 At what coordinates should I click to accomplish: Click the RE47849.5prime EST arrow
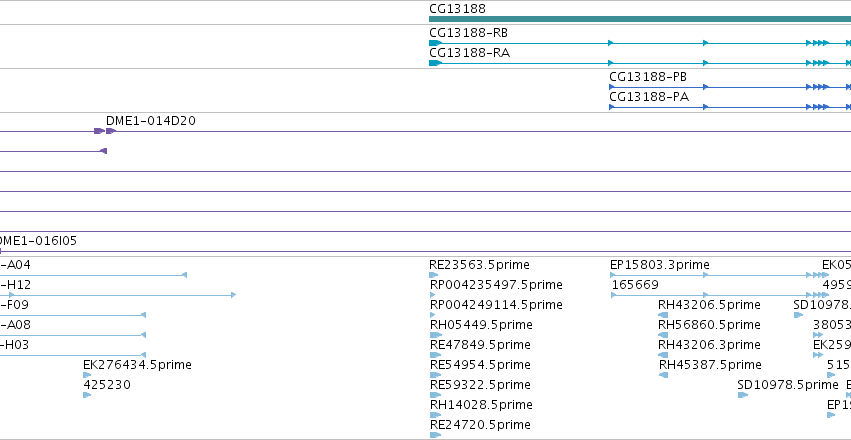tap(435, 355)
